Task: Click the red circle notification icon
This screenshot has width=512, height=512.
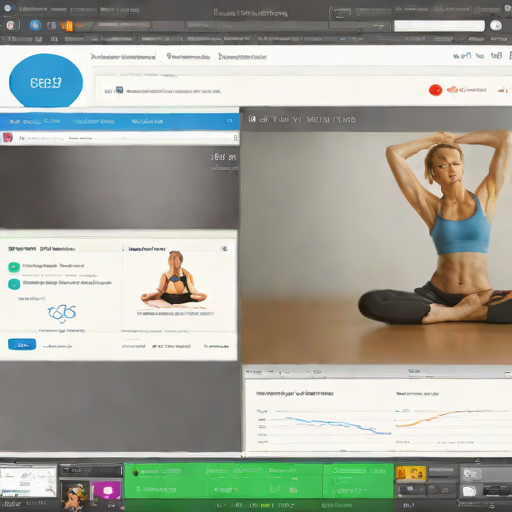Action: (x=435, y=90)
